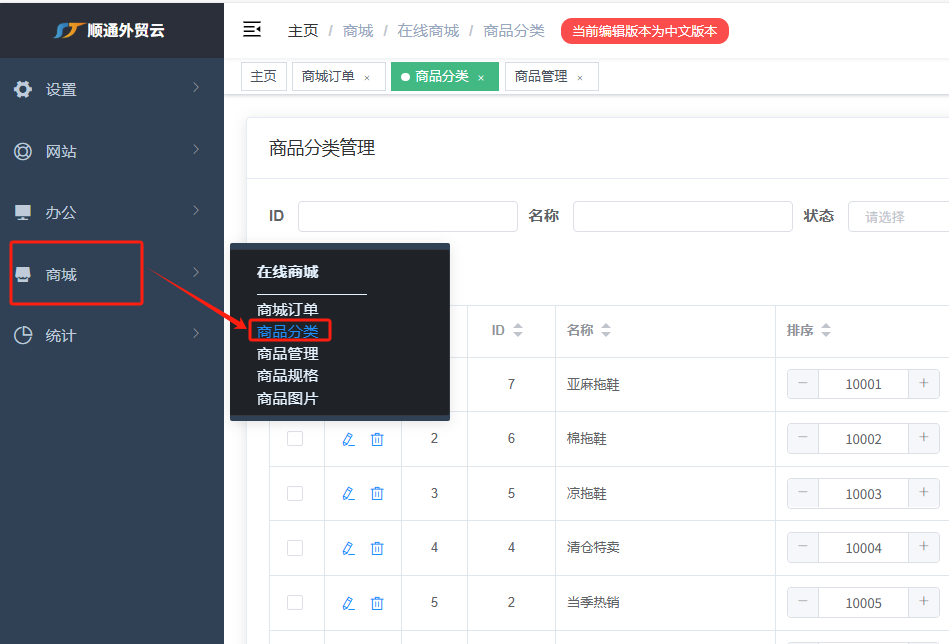Focus the 名称 search input field
Screen dimensions: 949x644
tap(683, 217)
